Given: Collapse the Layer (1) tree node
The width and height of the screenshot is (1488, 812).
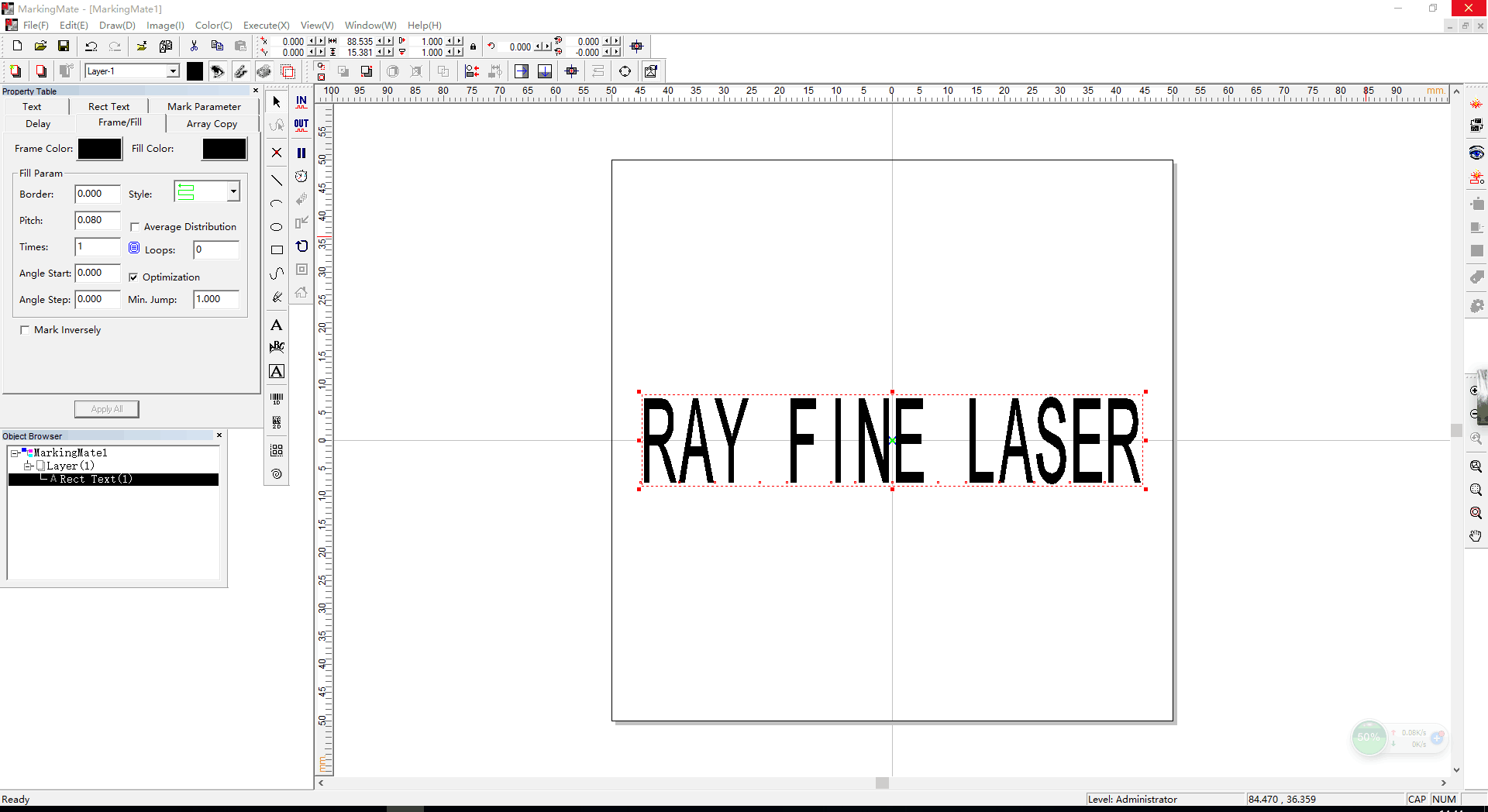Looking at the screenshot, I should [28, 466].
